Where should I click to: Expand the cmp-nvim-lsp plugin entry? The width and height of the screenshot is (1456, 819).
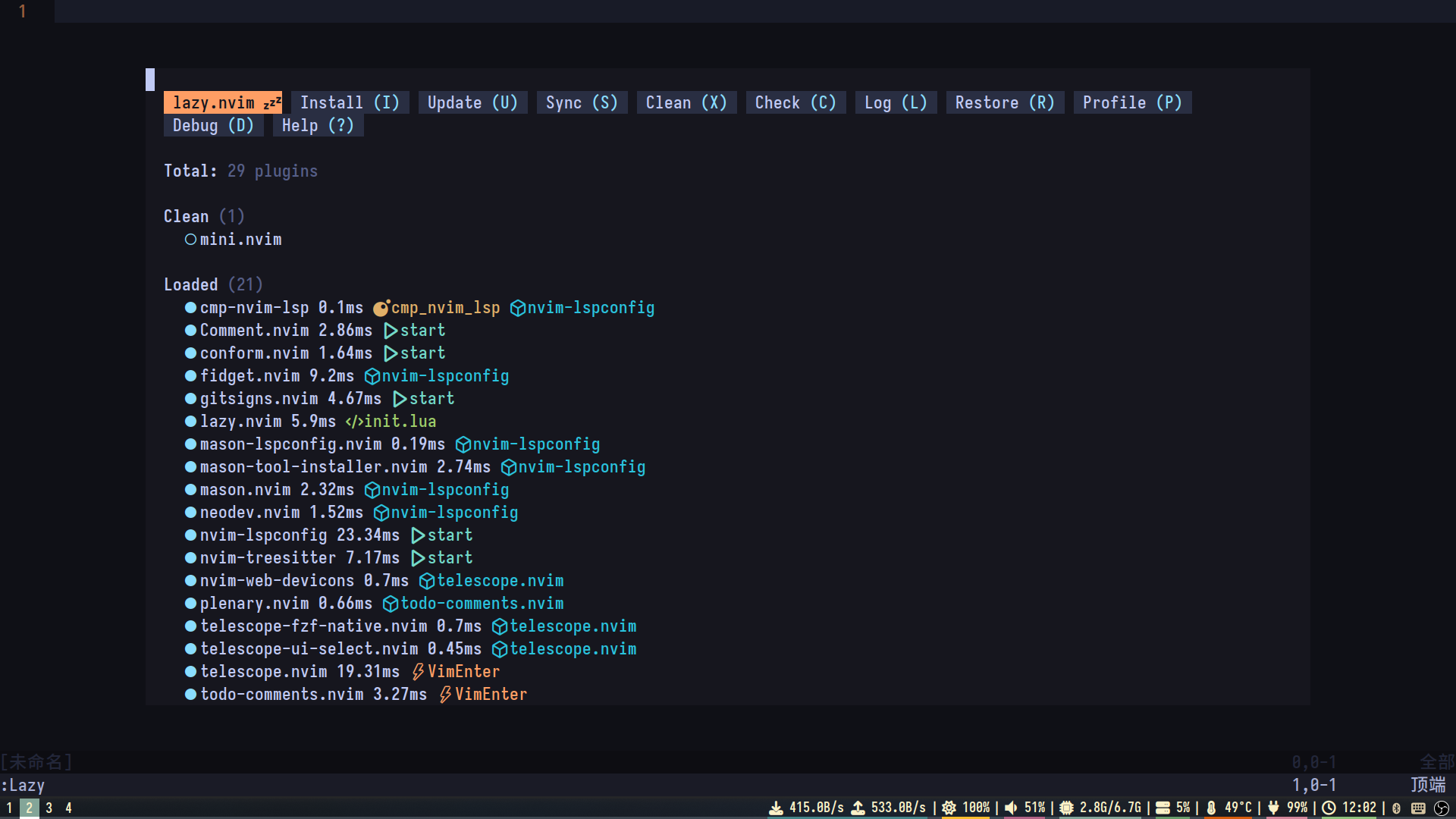[254, 308]
